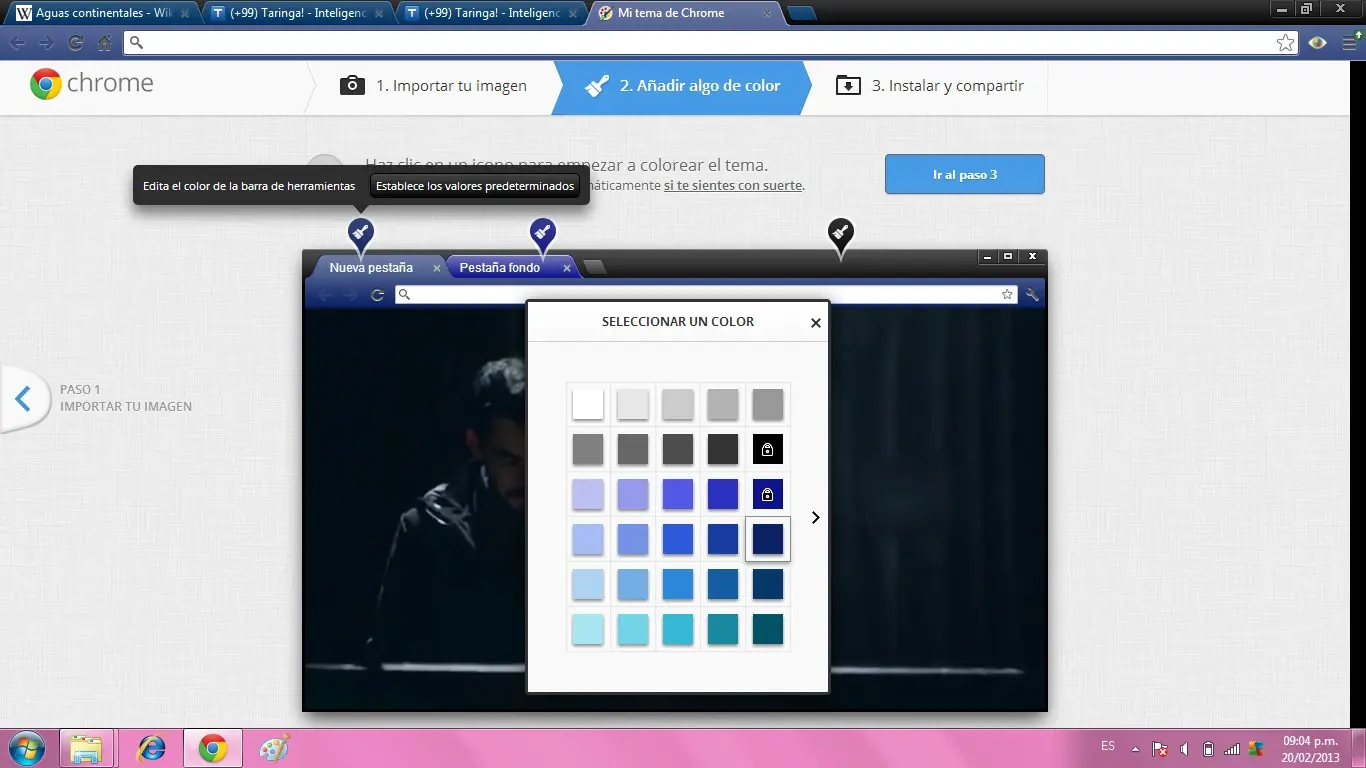Click the browser Forward arrow
The height and width of the screenshot is (768, 1366).
pos(47,43)
